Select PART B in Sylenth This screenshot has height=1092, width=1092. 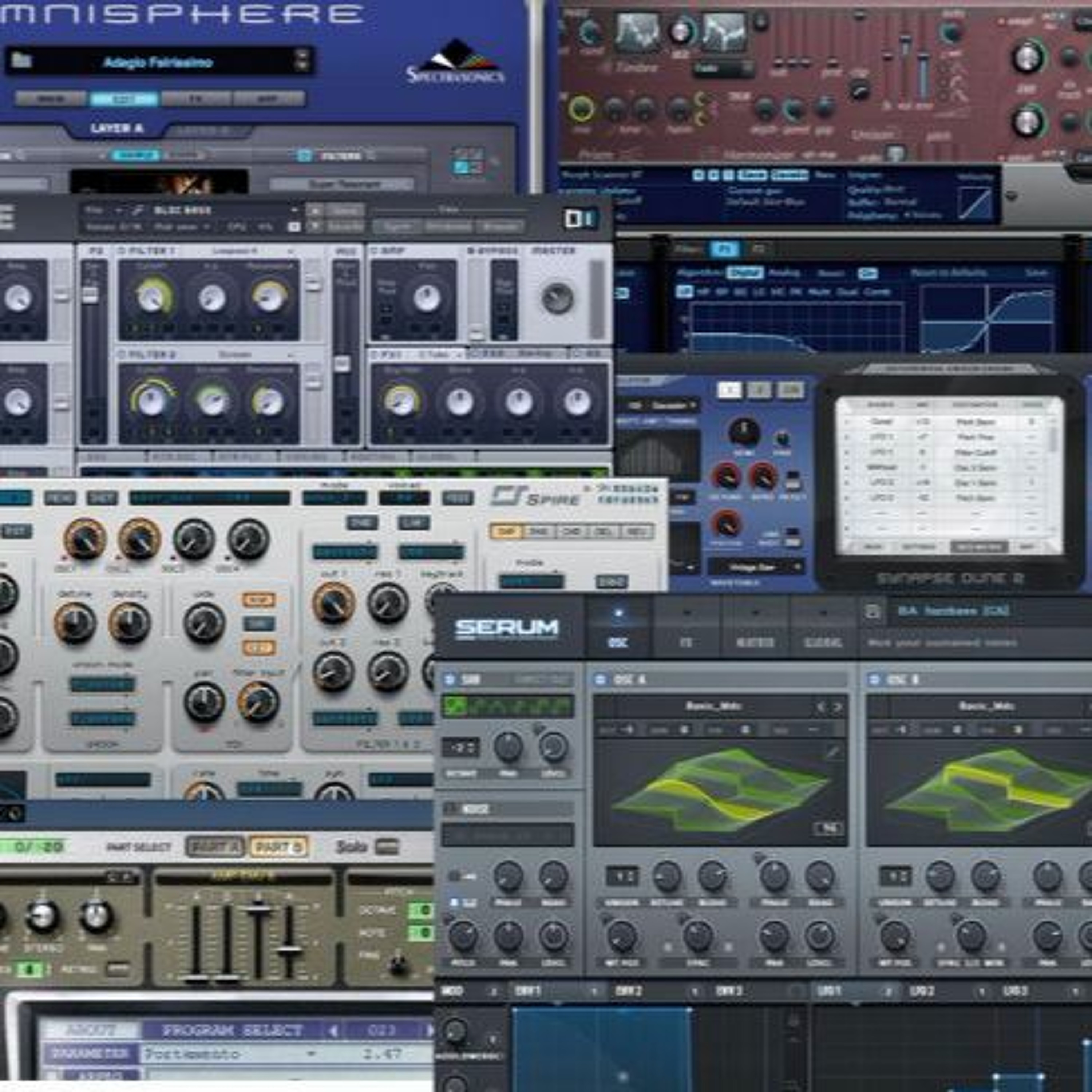(x=279, y=847)
